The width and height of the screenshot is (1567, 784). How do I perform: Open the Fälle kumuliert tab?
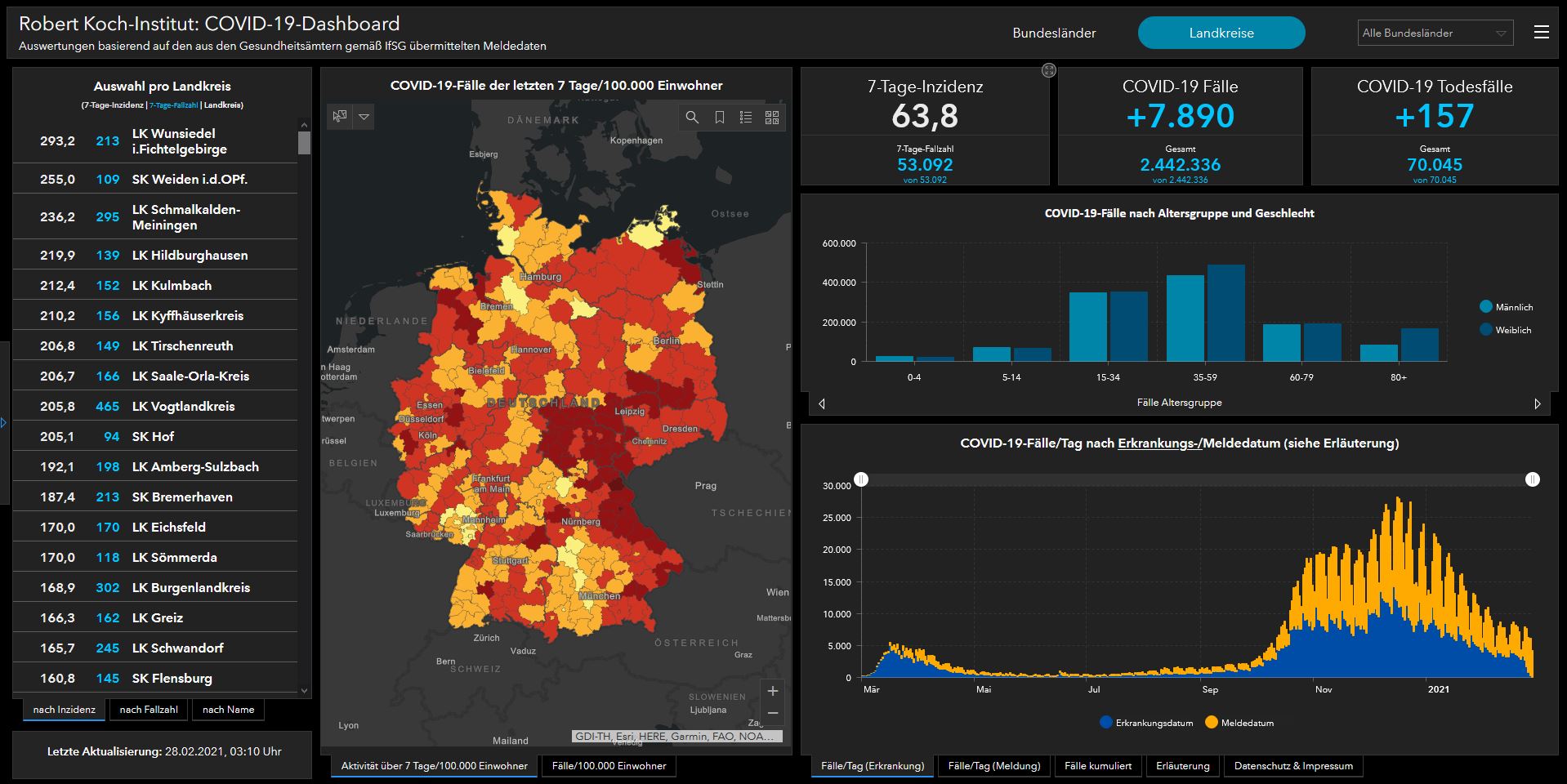(1098, 766)
